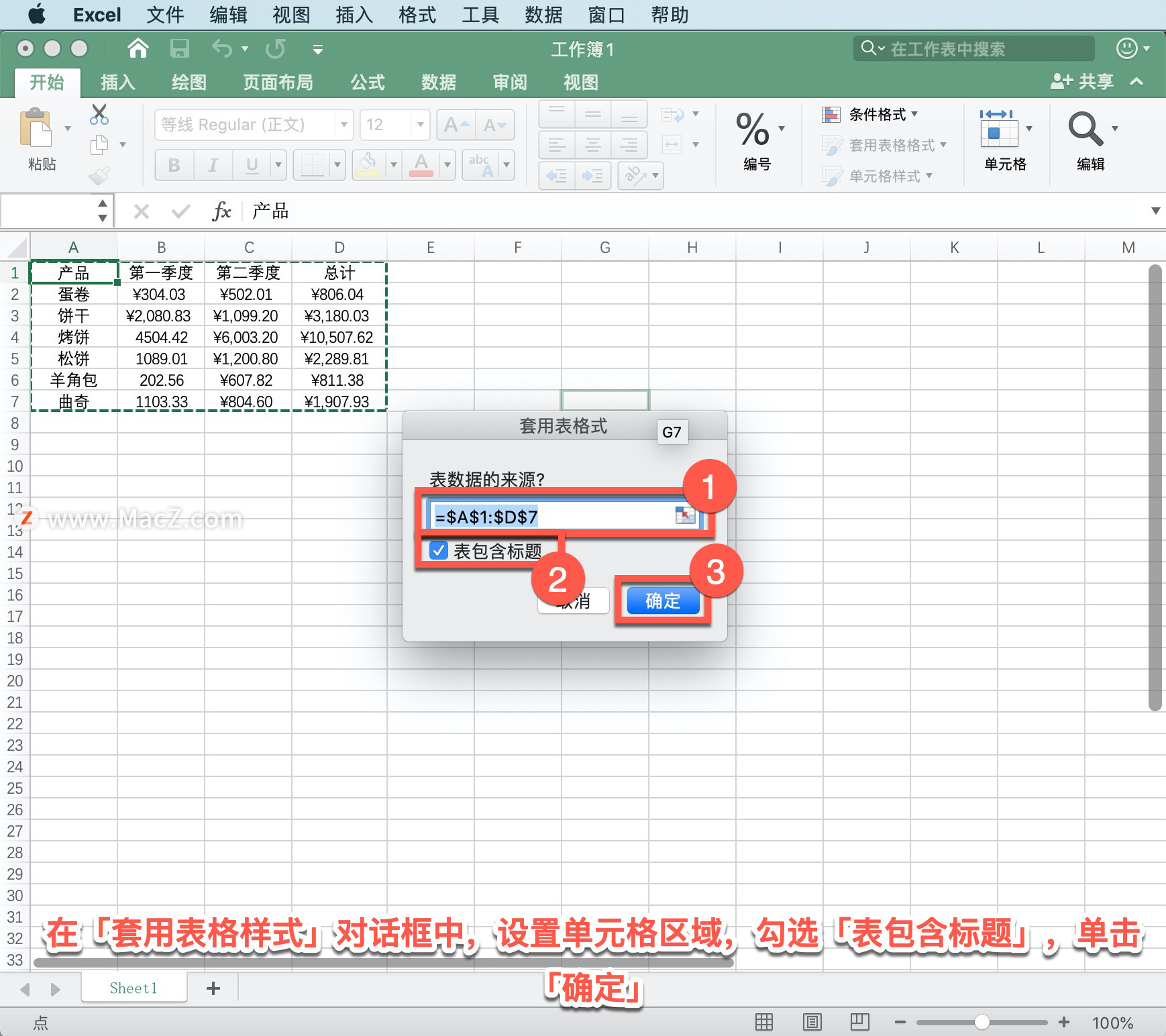Click the 在工作表中搜索 search field

974,48
